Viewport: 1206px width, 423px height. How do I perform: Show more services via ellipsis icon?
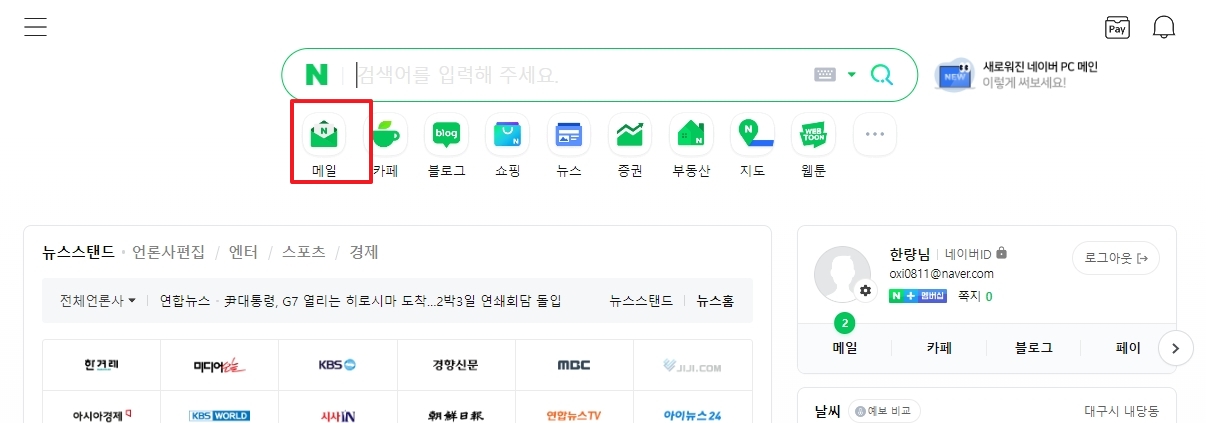point(874,134)
